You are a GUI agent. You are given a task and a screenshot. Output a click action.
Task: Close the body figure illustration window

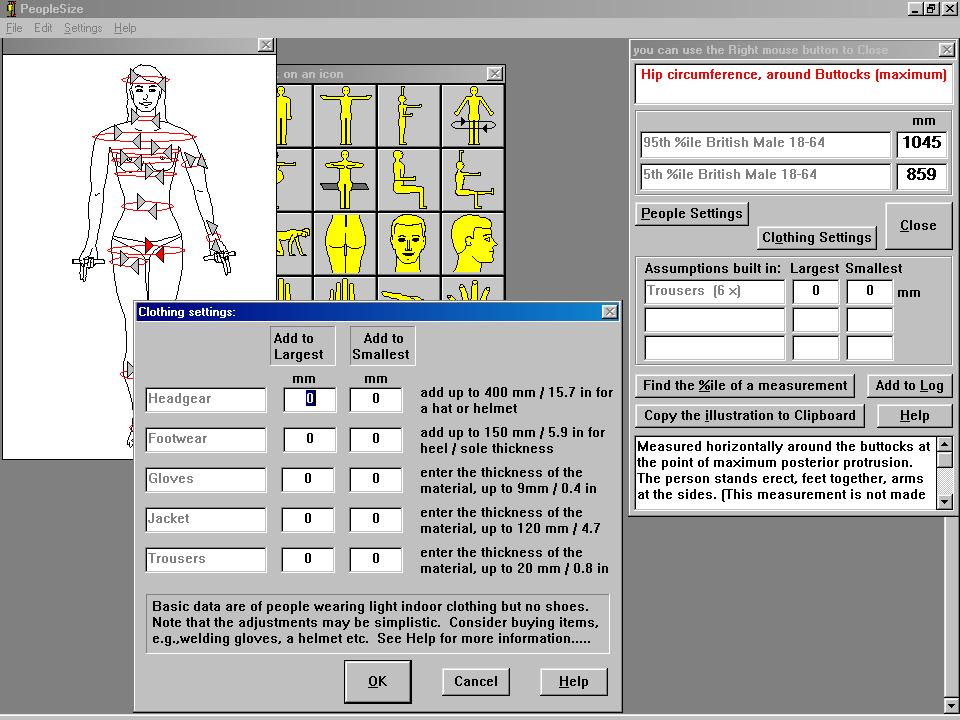[x=266, y=45]
